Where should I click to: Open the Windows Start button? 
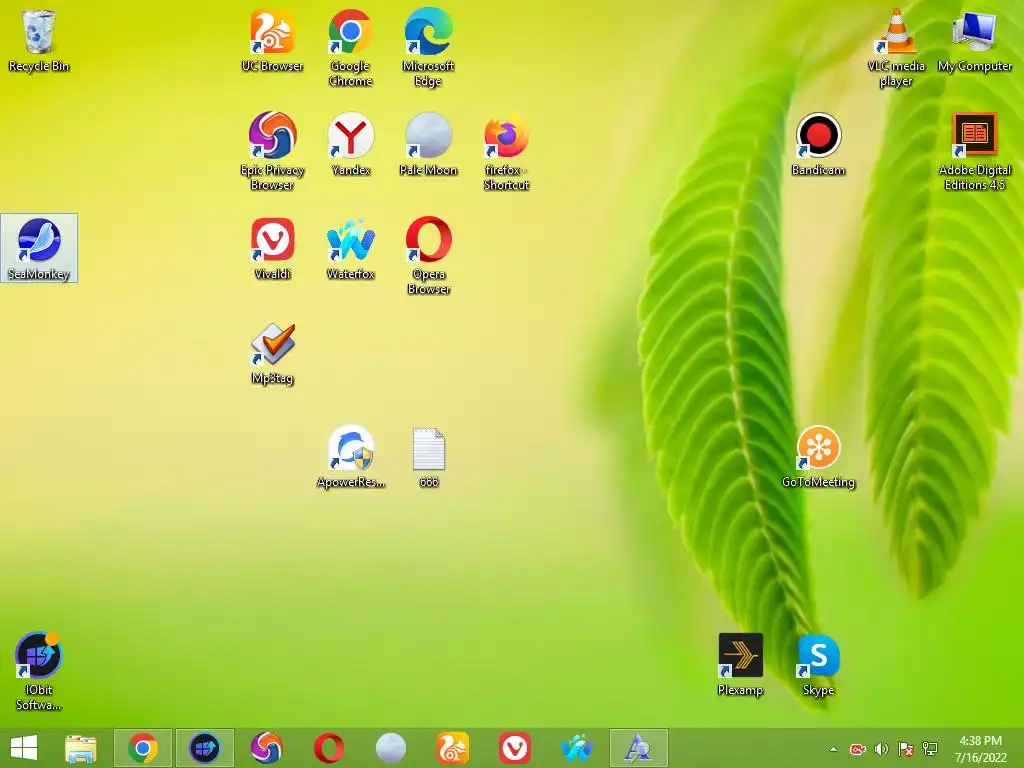click(24, 748)
